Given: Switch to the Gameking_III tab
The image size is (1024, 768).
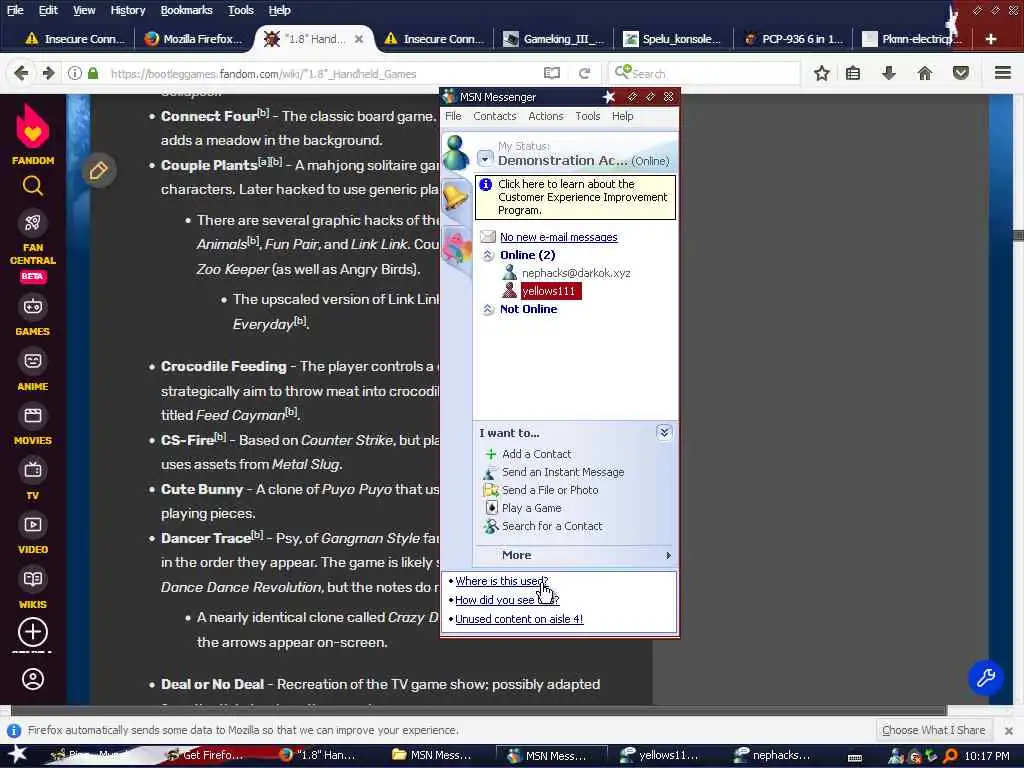Looking at the screenshot, I should pyautogui.click(x=554, y=39).
